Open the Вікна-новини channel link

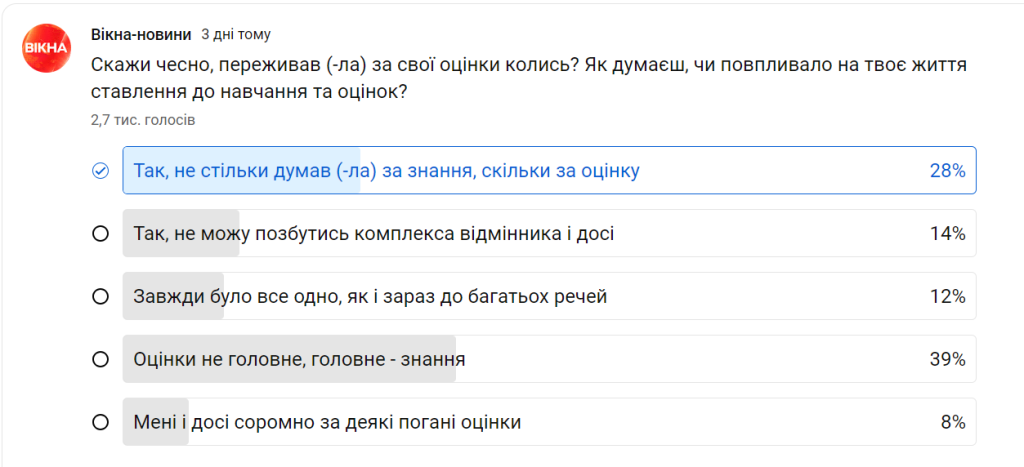pos(140,34)
